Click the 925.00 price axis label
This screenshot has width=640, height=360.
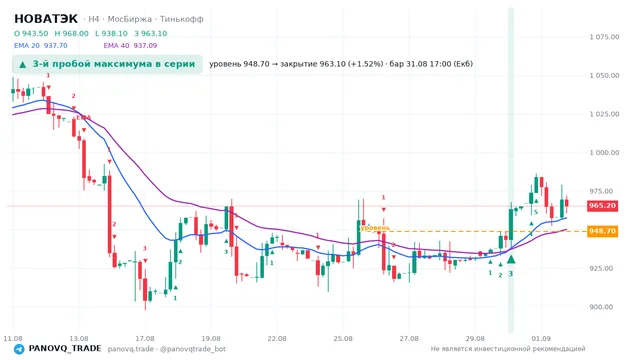click(601, 269)
